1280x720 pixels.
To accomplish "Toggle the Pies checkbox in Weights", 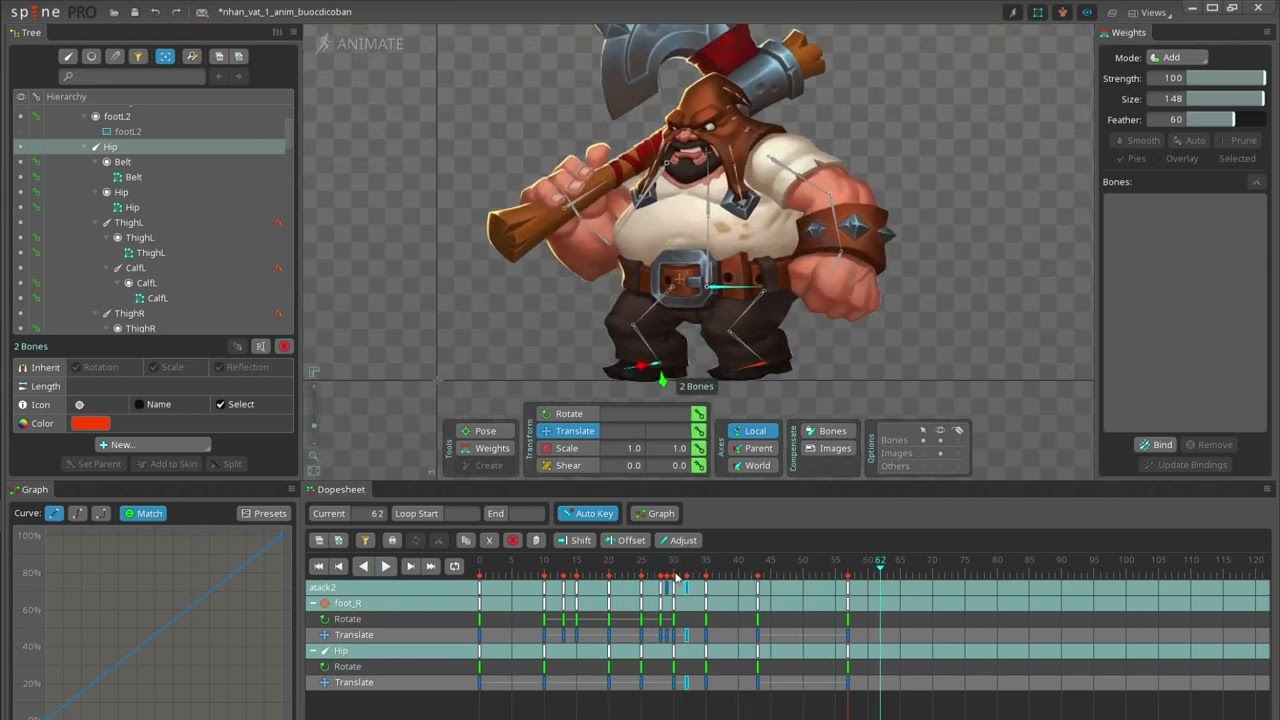I will pyautogui.click(x=1131, y=159).
